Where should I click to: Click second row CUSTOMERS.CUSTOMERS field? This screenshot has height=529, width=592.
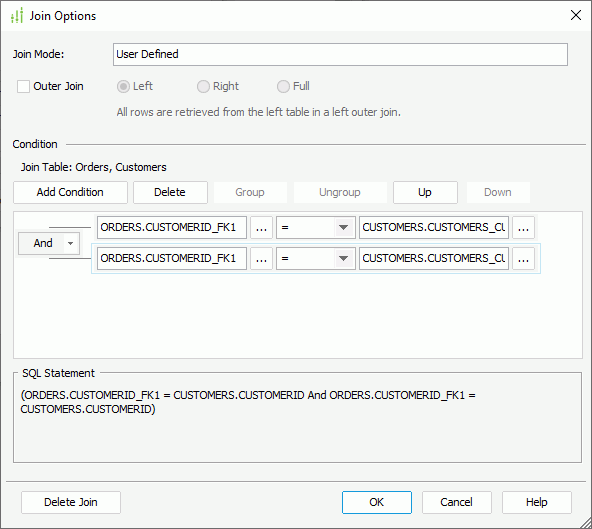pos(434,258)
